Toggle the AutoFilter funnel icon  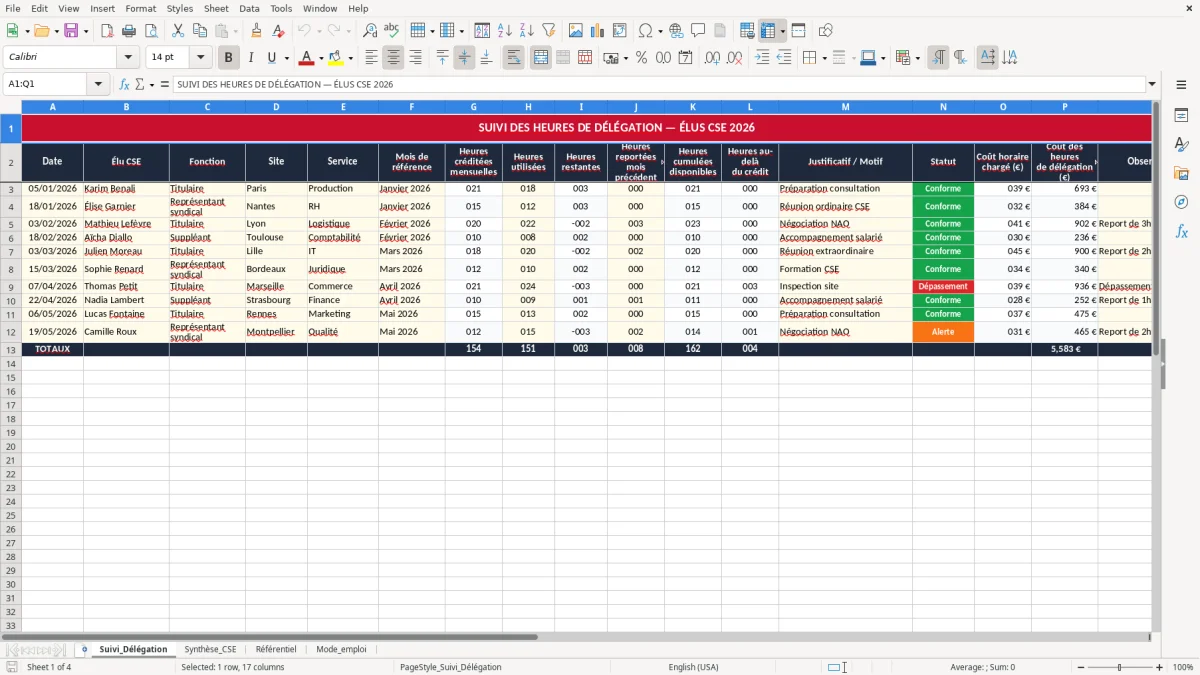(x=548, y=31)
